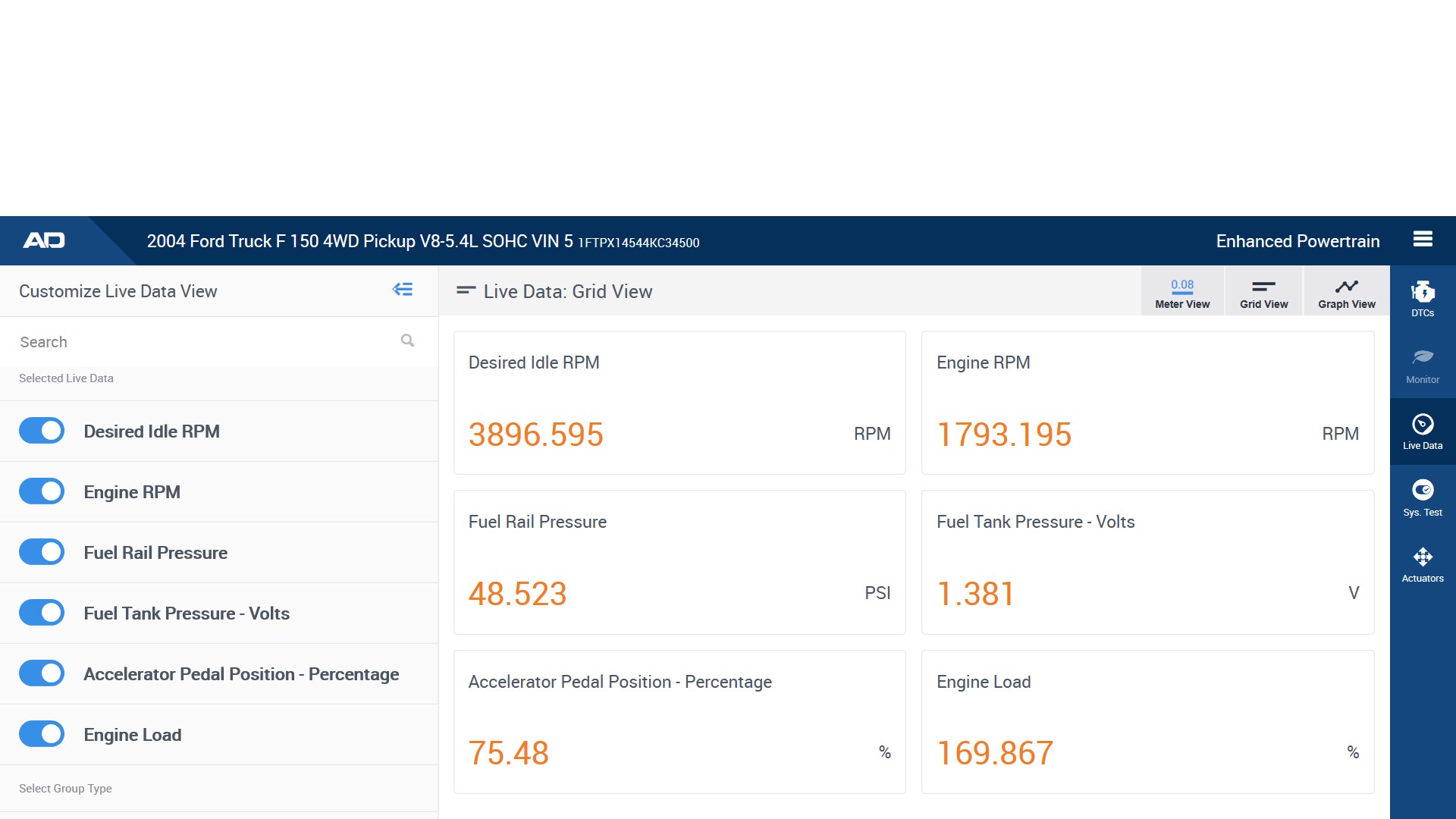Switch to Graph View tab
This screenshot has height=819, width=1456.
click(1346, 292)
